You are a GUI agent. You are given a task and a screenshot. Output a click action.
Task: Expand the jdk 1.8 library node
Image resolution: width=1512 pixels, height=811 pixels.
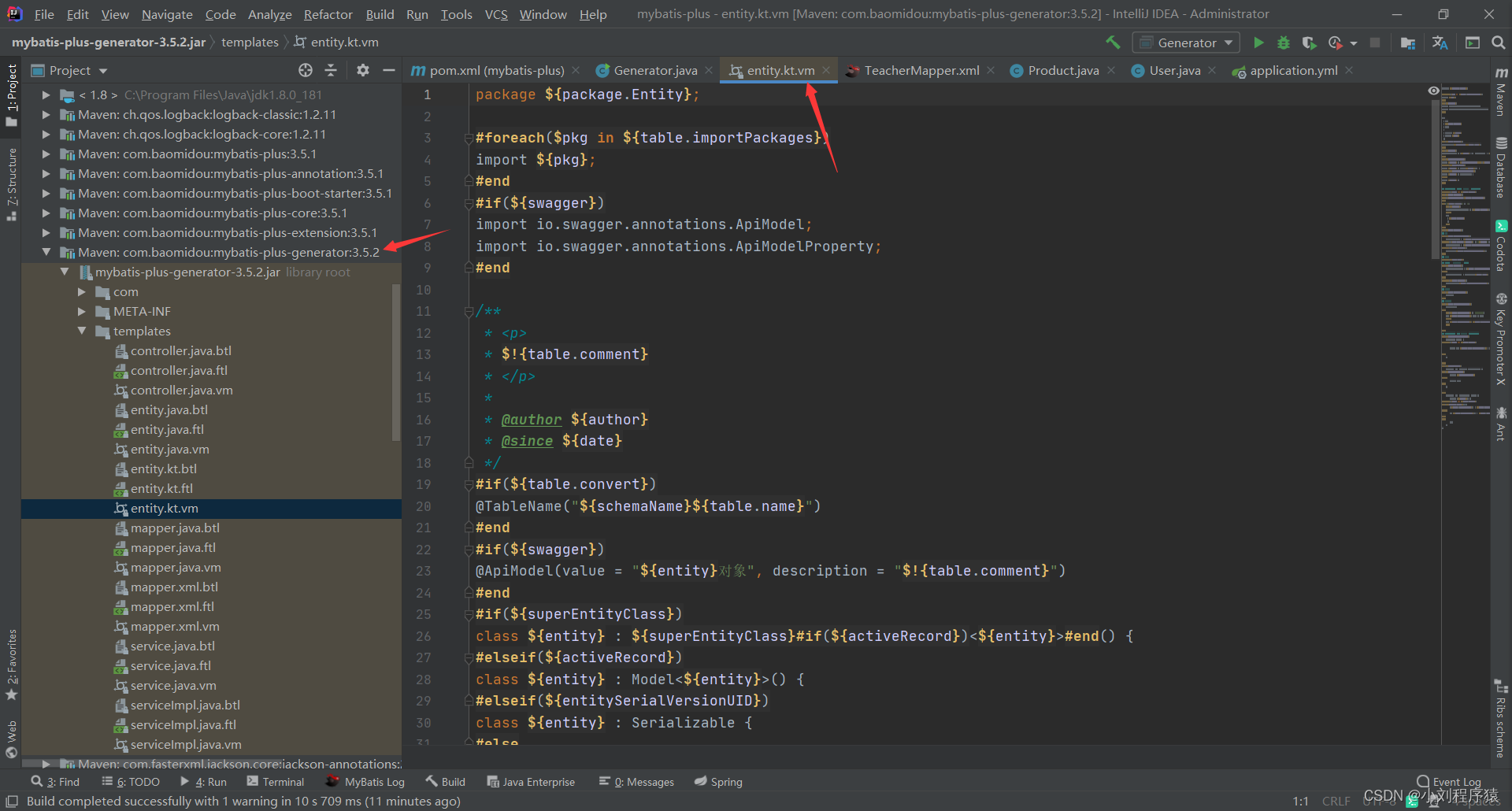(46, 94)
